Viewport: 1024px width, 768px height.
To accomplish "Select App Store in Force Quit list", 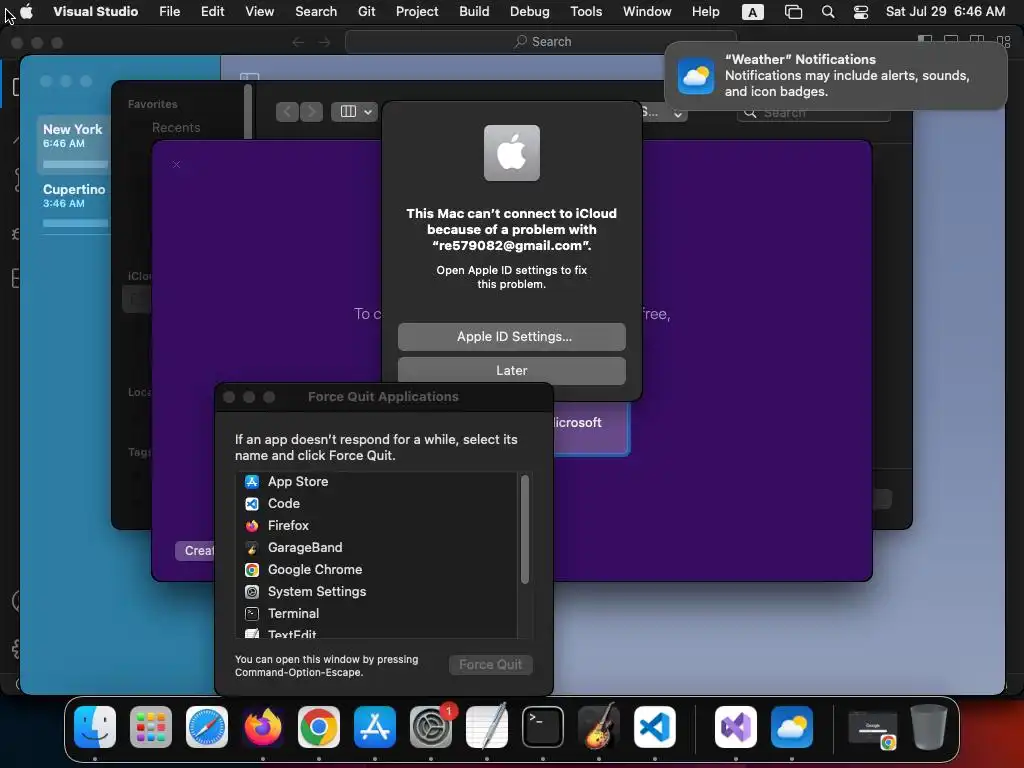I will tap(377, 481).
